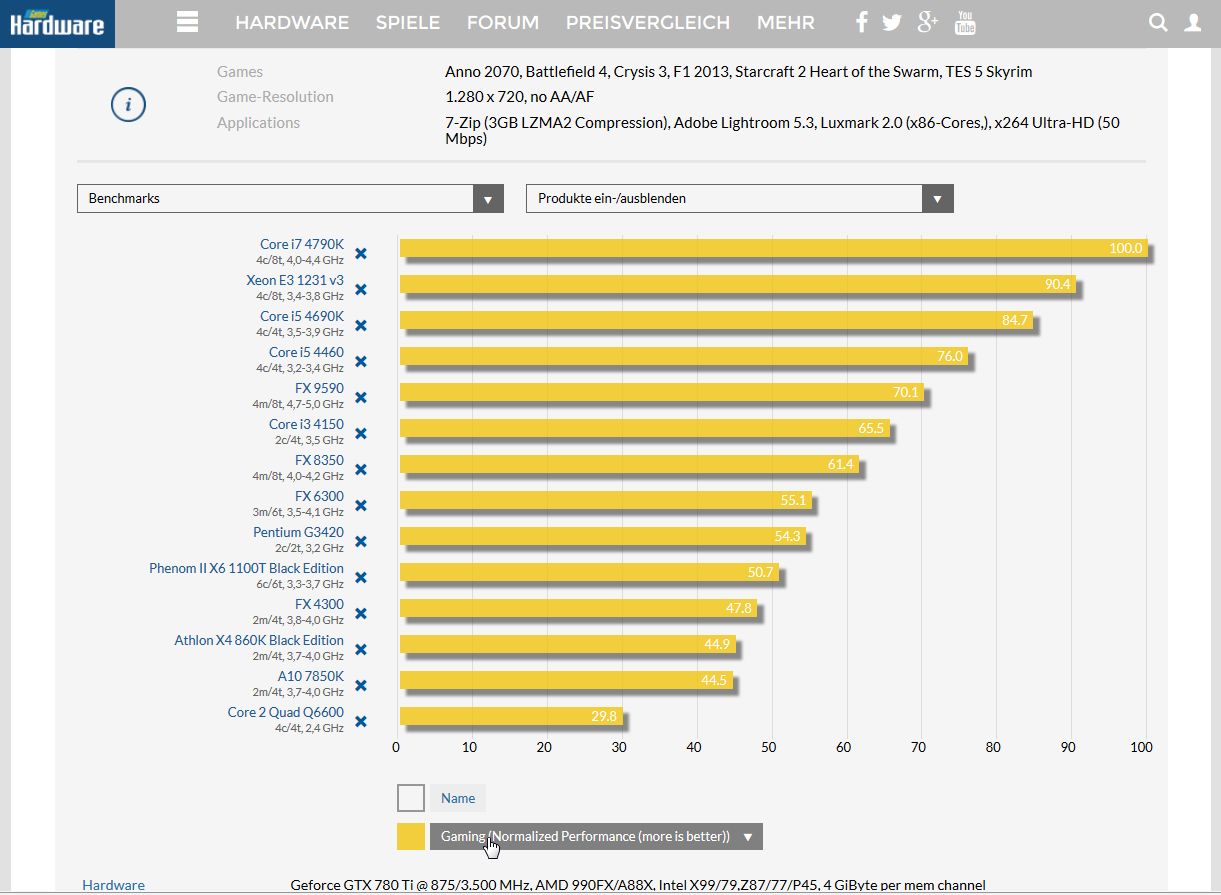Open FX 9590 product link

[319, 388]
